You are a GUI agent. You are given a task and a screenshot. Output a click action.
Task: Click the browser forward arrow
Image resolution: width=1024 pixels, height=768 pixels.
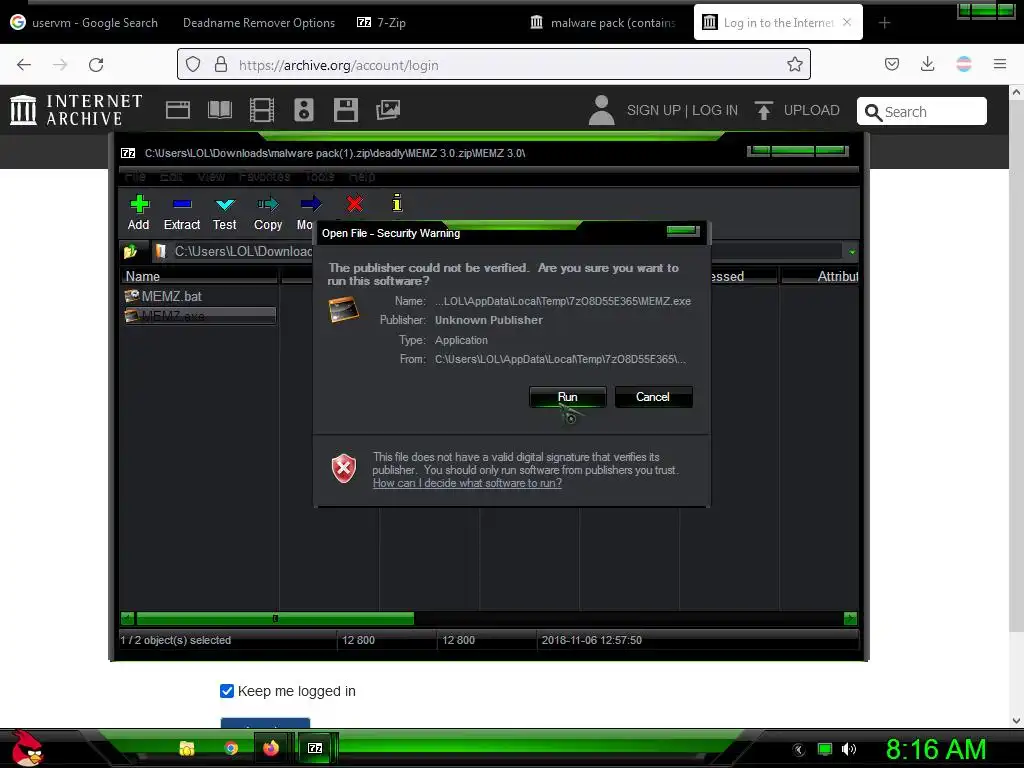[x=60, y=65]
